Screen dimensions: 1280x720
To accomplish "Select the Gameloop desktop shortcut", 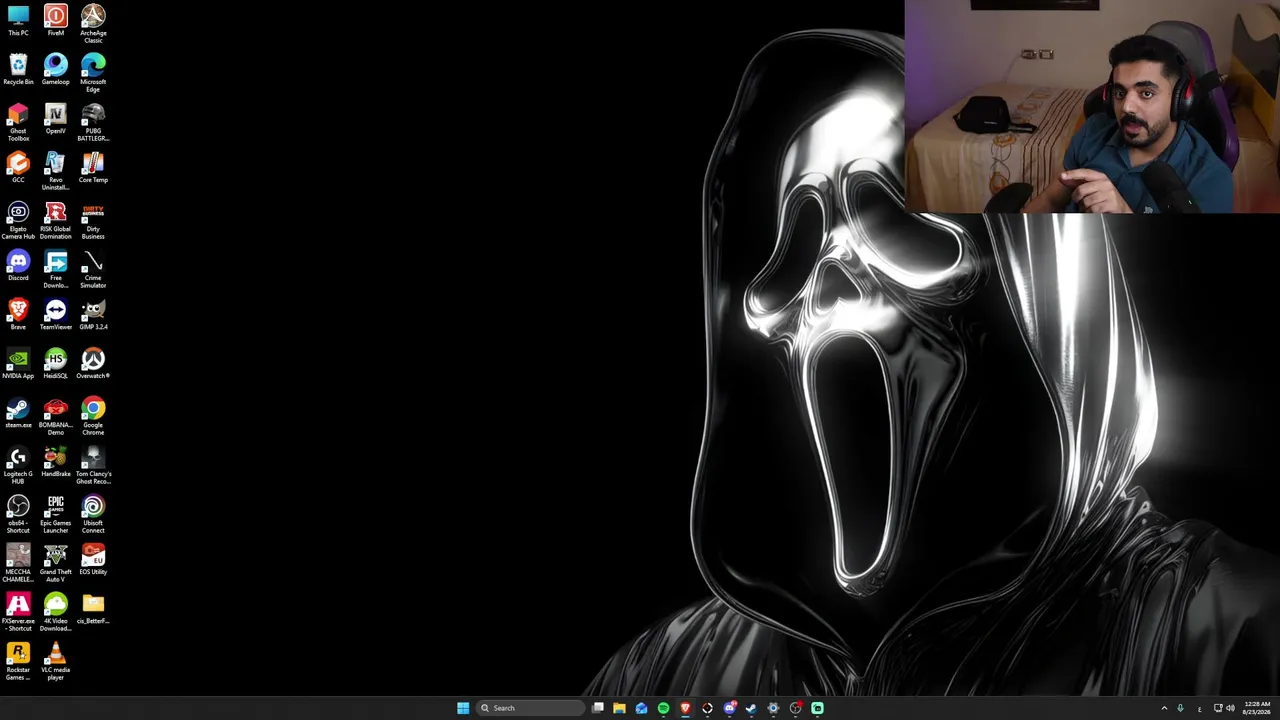I will [x=55, y=70].
